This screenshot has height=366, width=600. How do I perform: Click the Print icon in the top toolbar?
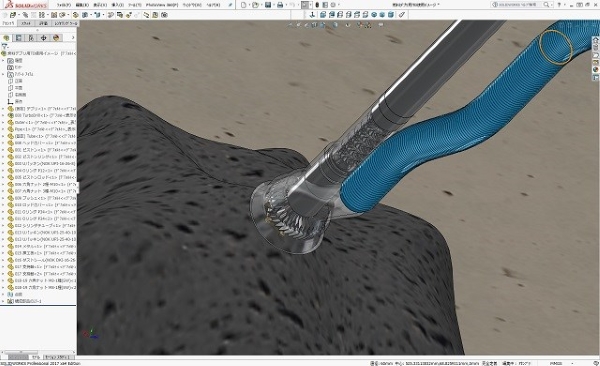pos(280,5)
